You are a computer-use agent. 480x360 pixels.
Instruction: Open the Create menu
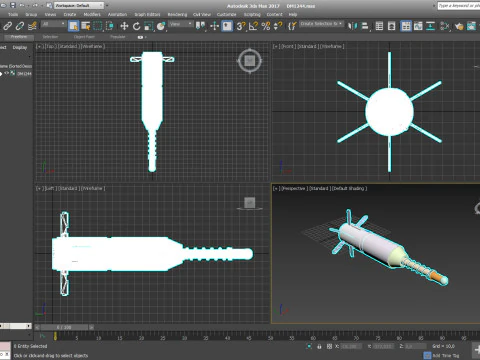(x=70, y=14)
